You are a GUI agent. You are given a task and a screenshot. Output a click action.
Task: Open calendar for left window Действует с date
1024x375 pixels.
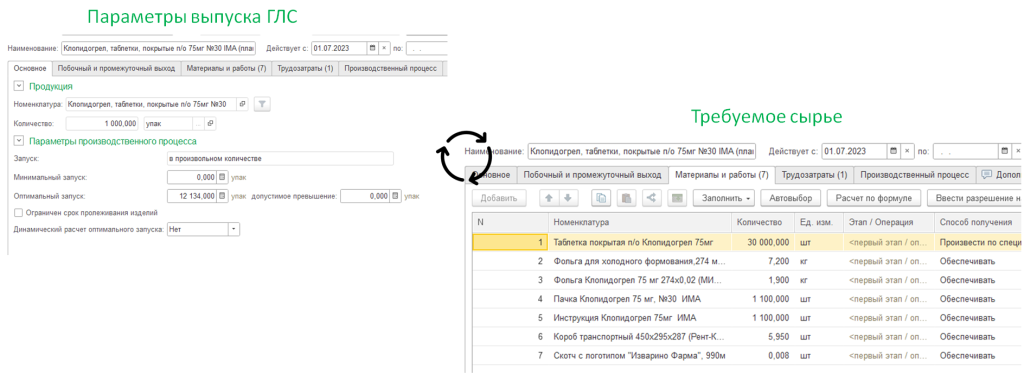point(372,48)
